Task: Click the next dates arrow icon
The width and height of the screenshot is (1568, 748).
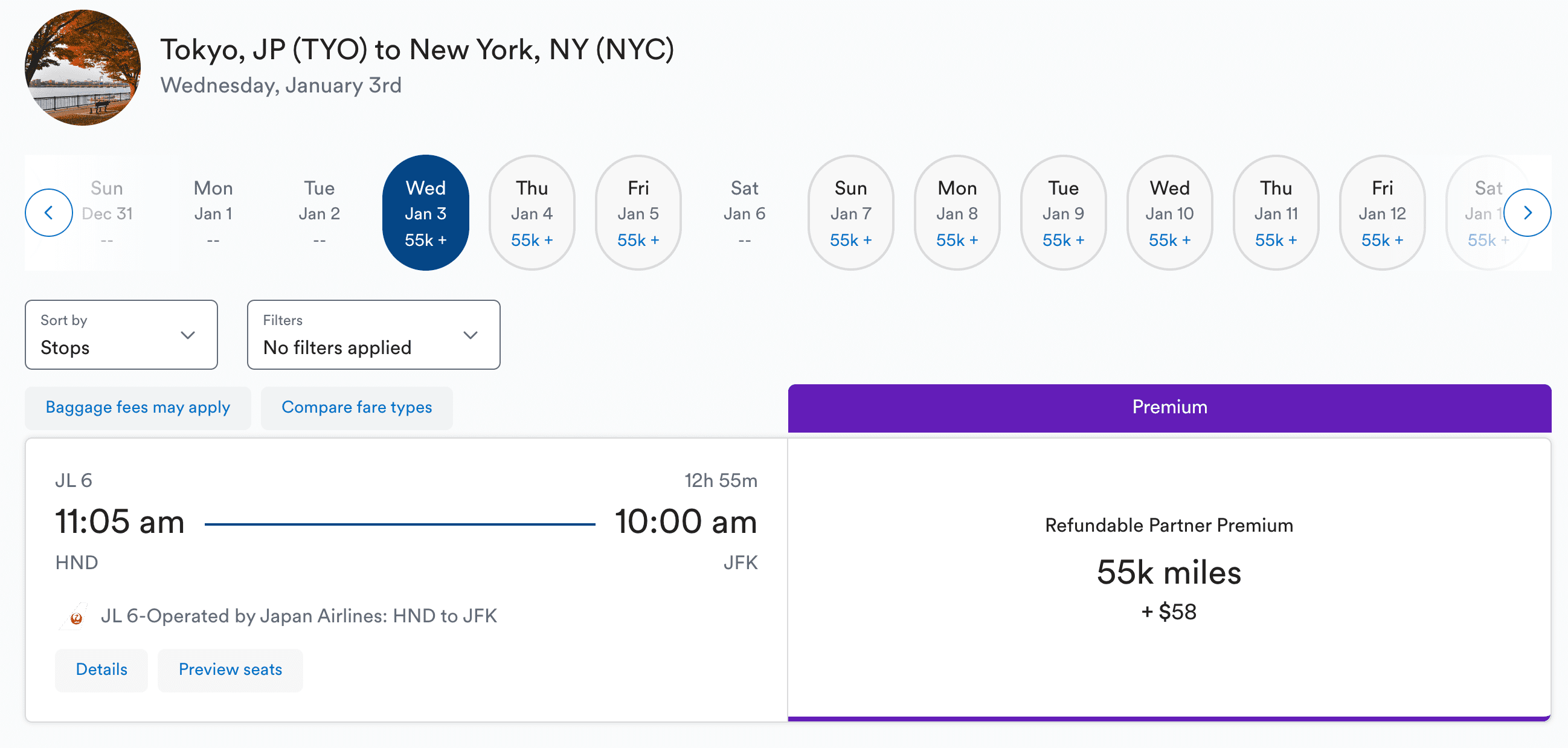Action: click(x=1527, y=213)
